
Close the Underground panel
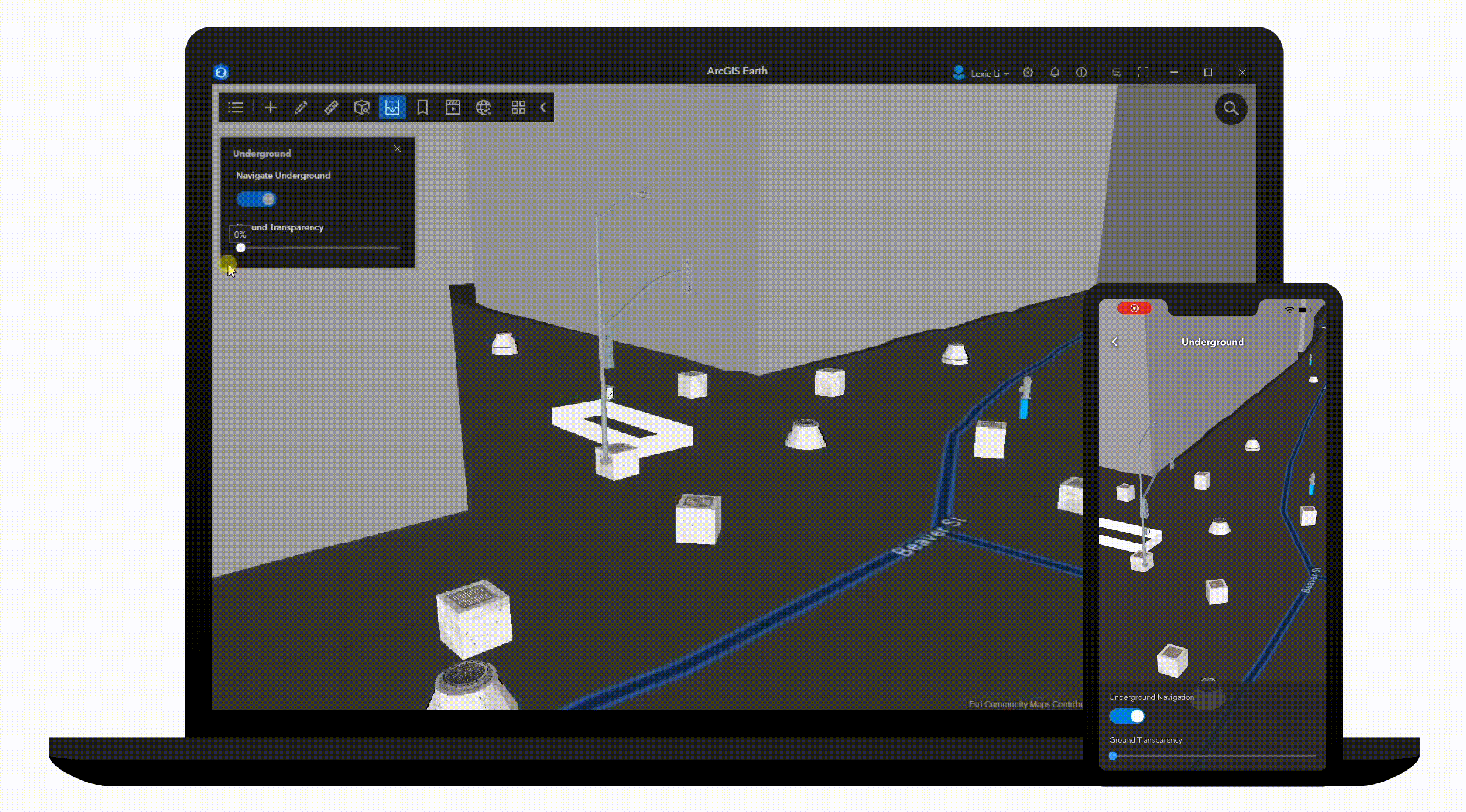click(x=398, y=149)
